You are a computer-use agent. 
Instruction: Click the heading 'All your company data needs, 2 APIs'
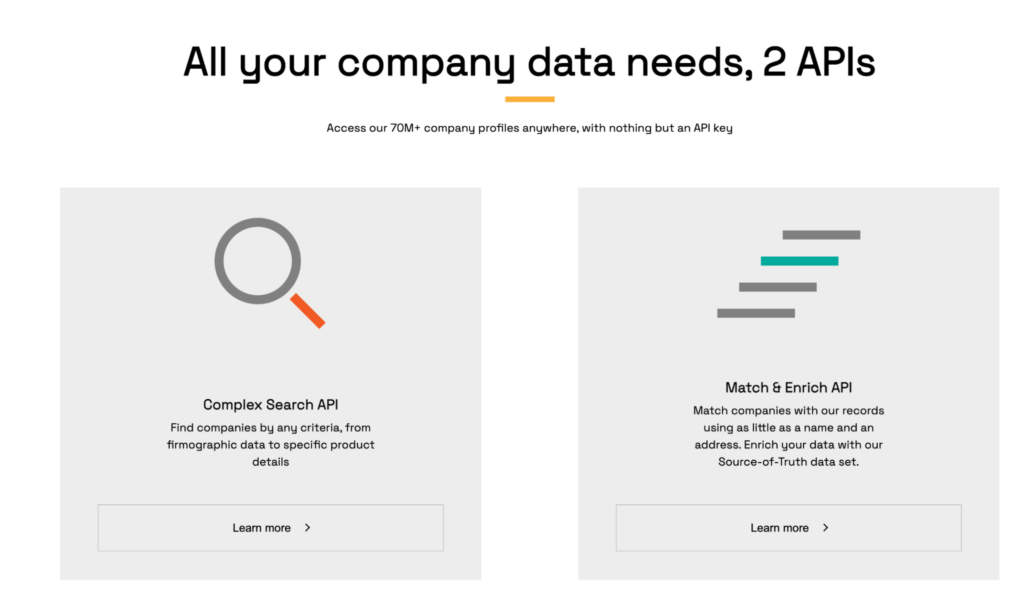point(528,62)
